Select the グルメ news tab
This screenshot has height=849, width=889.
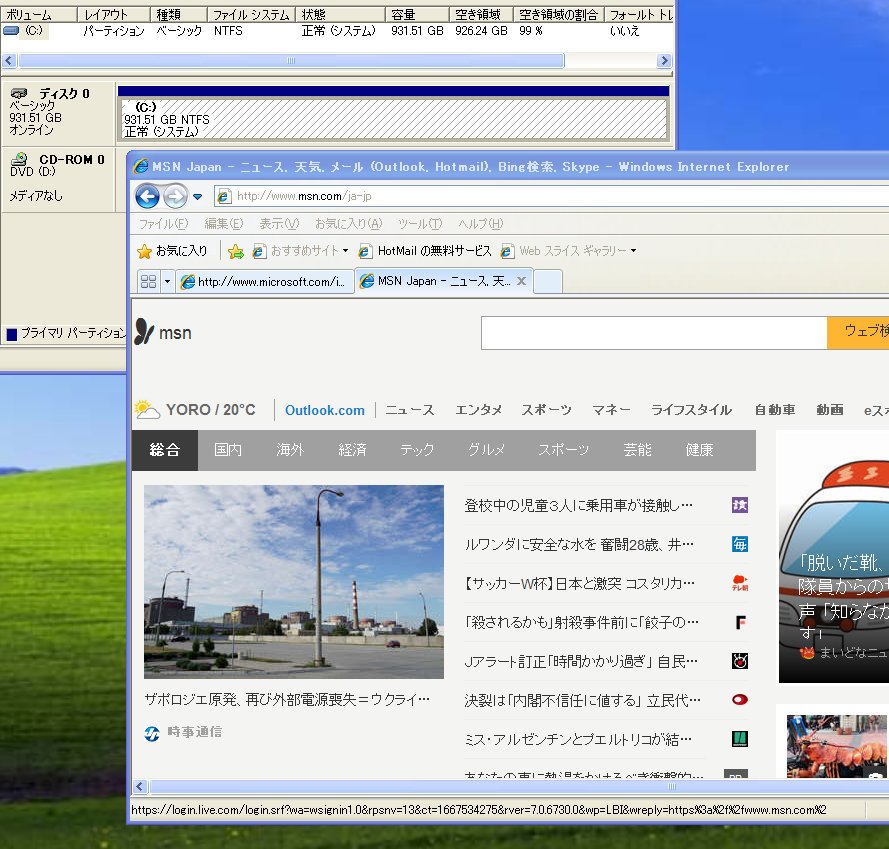tap(486, 450)
